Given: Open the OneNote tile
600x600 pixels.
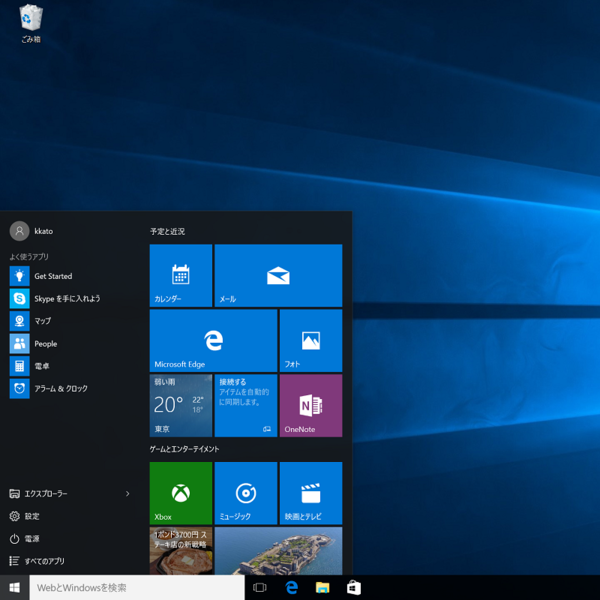Looking at the screenshot, I should [x=310, y=405].
